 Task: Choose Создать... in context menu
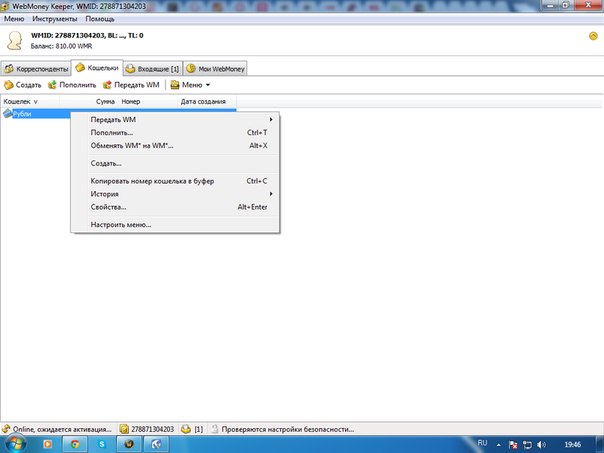point(175,163)
